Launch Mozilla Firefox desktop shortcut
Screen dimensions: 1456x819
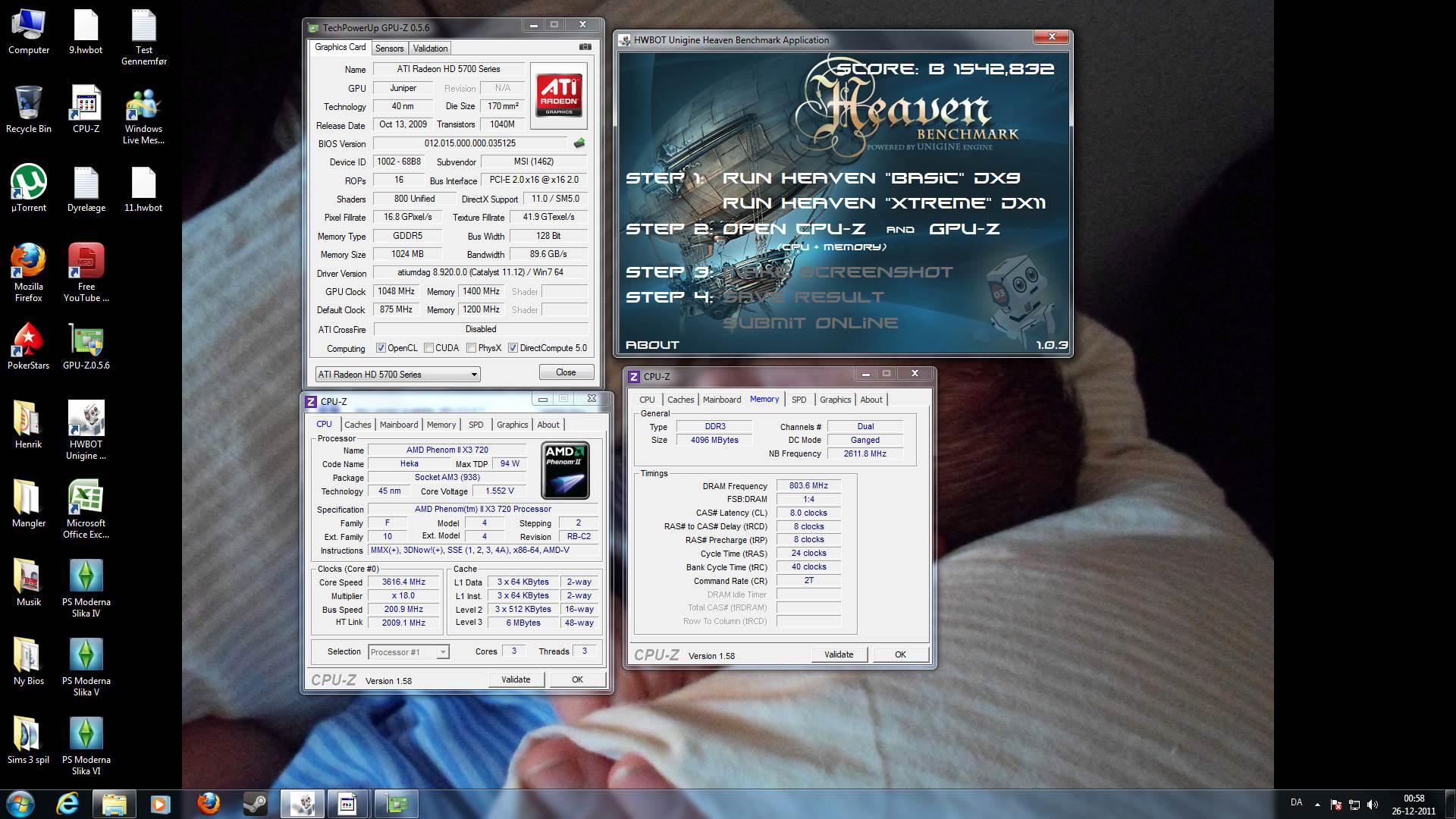click(29, 273)
